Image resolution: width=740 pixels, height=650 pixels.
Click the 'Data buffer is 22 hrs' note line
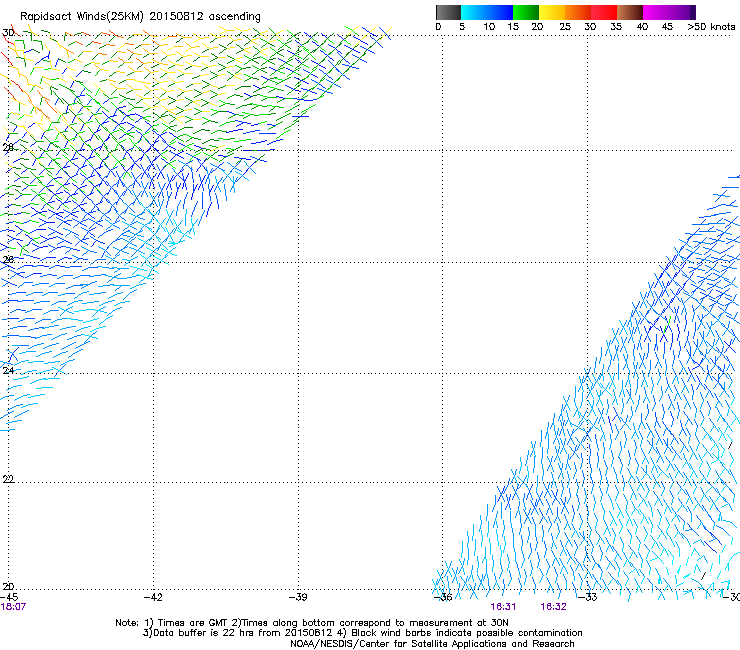pos(363,633)
